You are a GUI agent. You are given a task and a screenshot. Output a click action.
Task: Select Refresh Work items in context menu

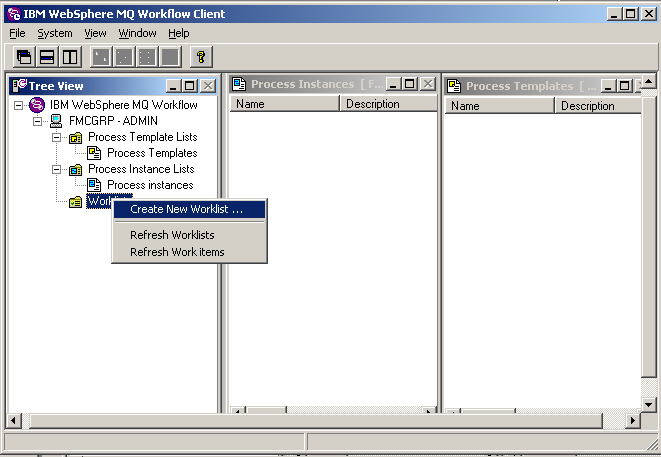click(x=177, y=252)
